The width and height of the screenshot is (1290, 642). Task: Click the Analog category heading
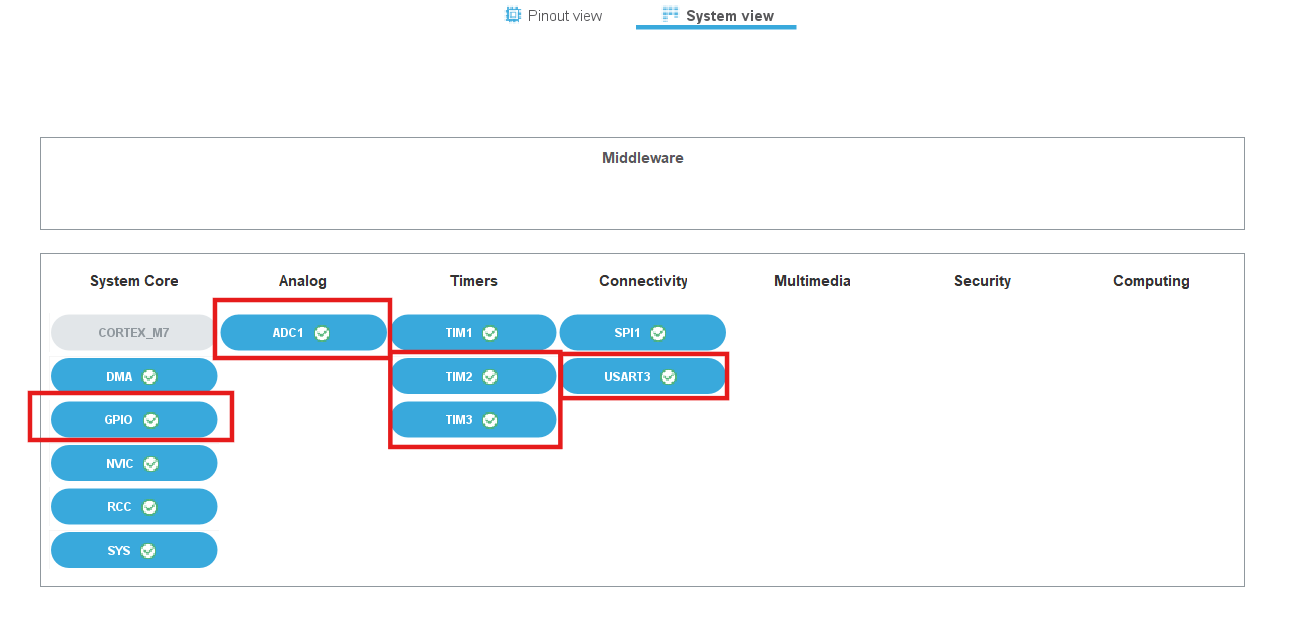pos(302,281)
